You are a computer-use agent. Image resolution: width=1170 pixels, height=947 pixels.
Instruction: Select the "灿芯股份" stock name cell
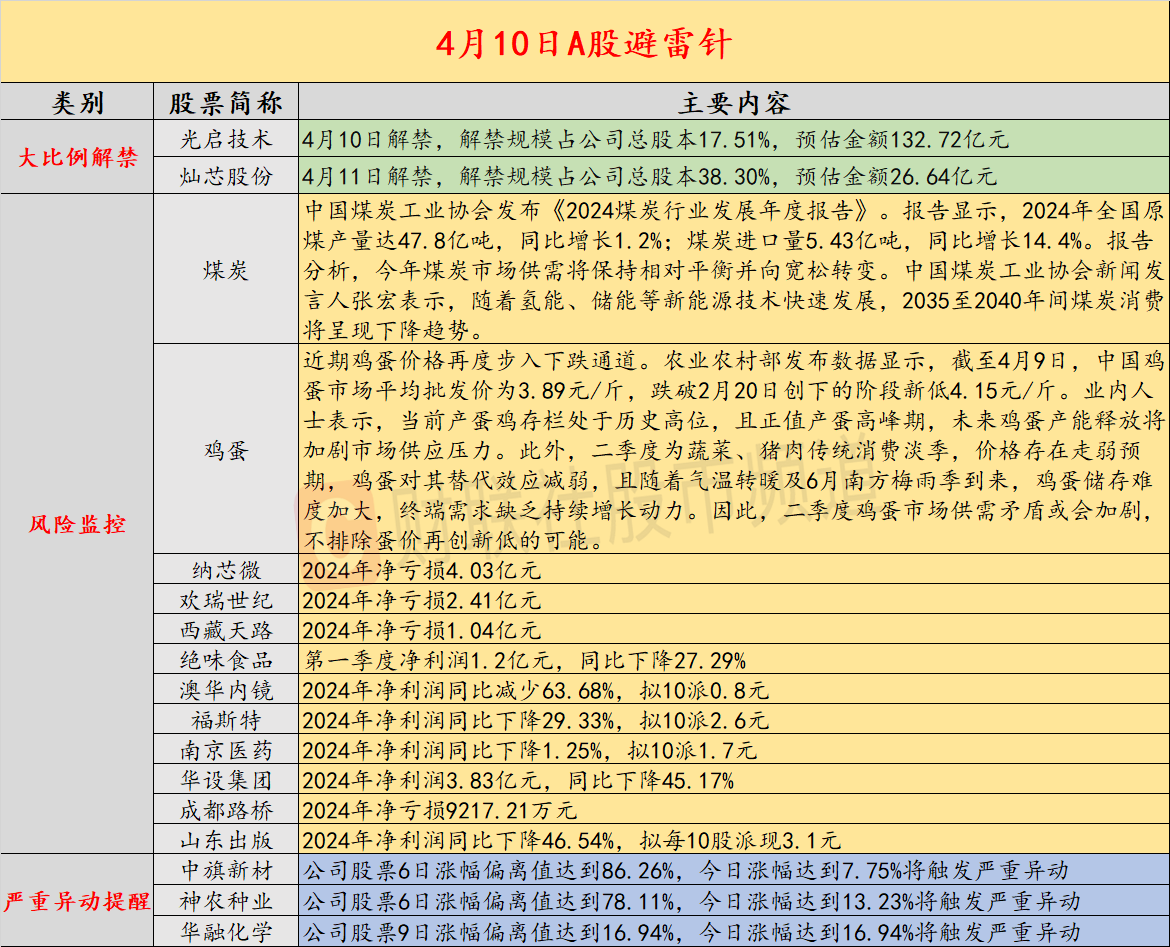(x=226, y=176)
